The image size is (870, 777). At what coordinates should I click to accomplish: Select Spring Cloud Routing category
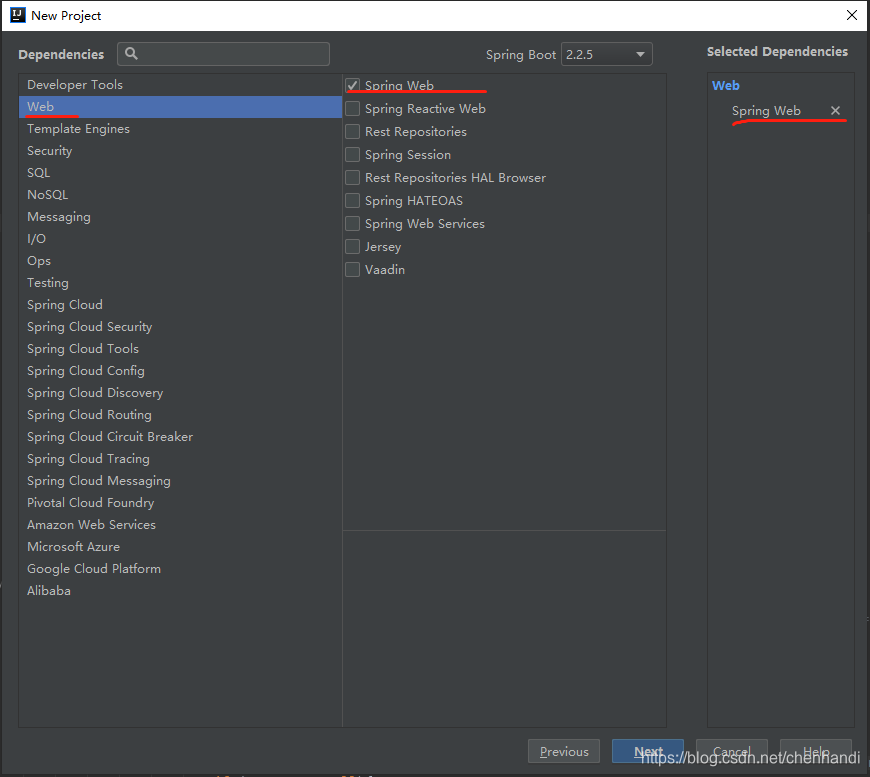[x=180, y=415]
